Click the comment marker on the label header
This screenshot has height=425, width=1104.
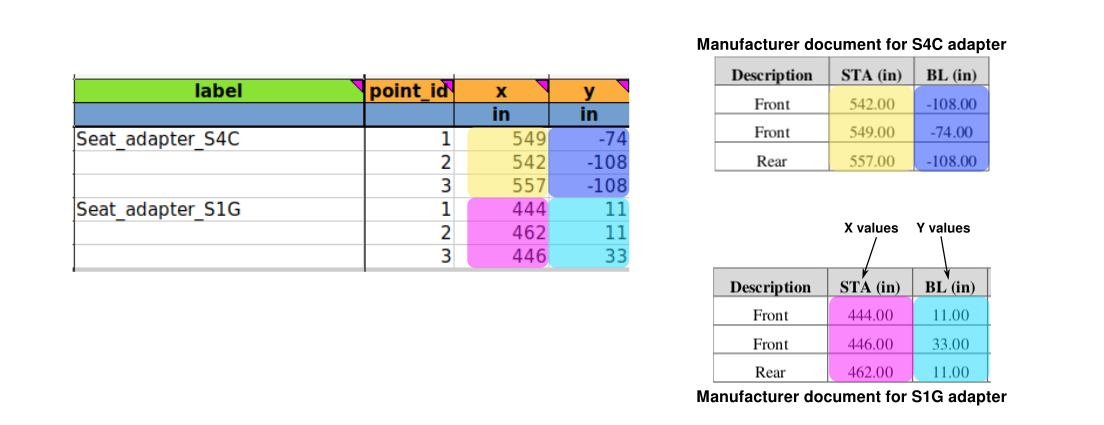pyautogui.click(x=358, y=85)
